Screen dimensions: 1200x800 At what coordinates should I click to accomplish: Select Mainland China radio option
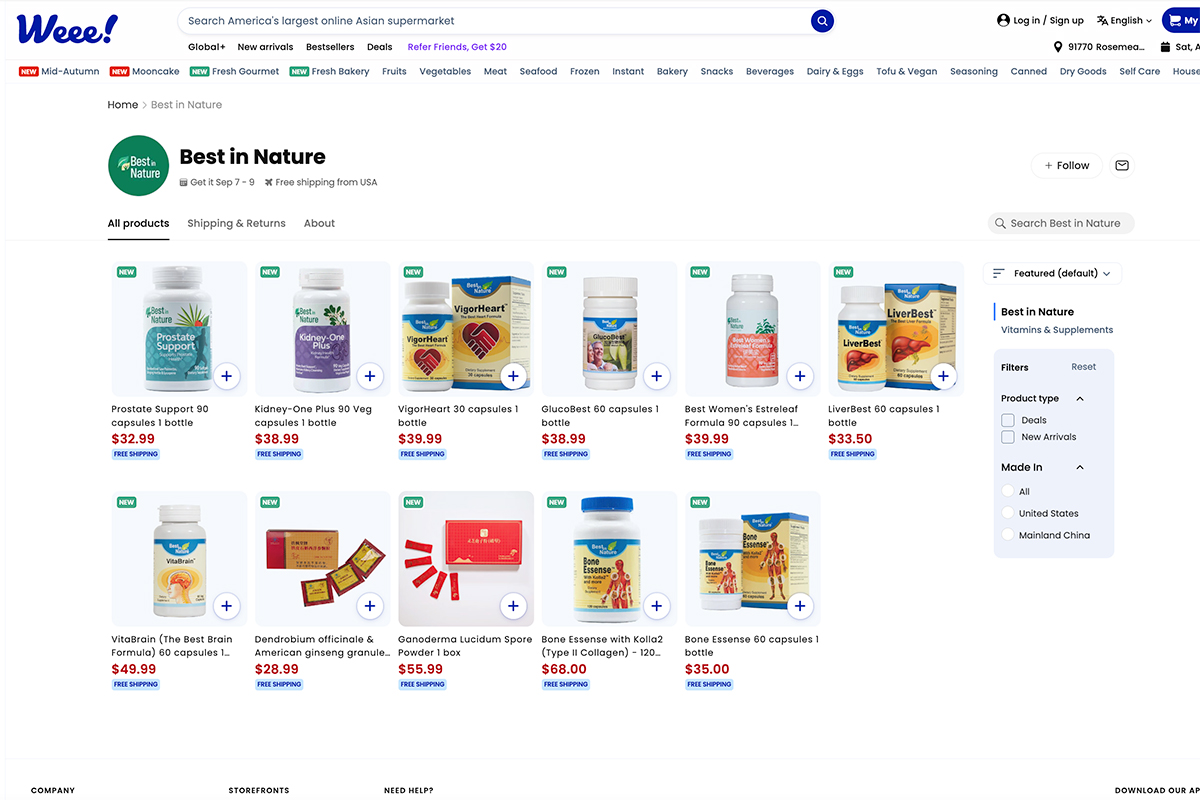(1008, 535)
